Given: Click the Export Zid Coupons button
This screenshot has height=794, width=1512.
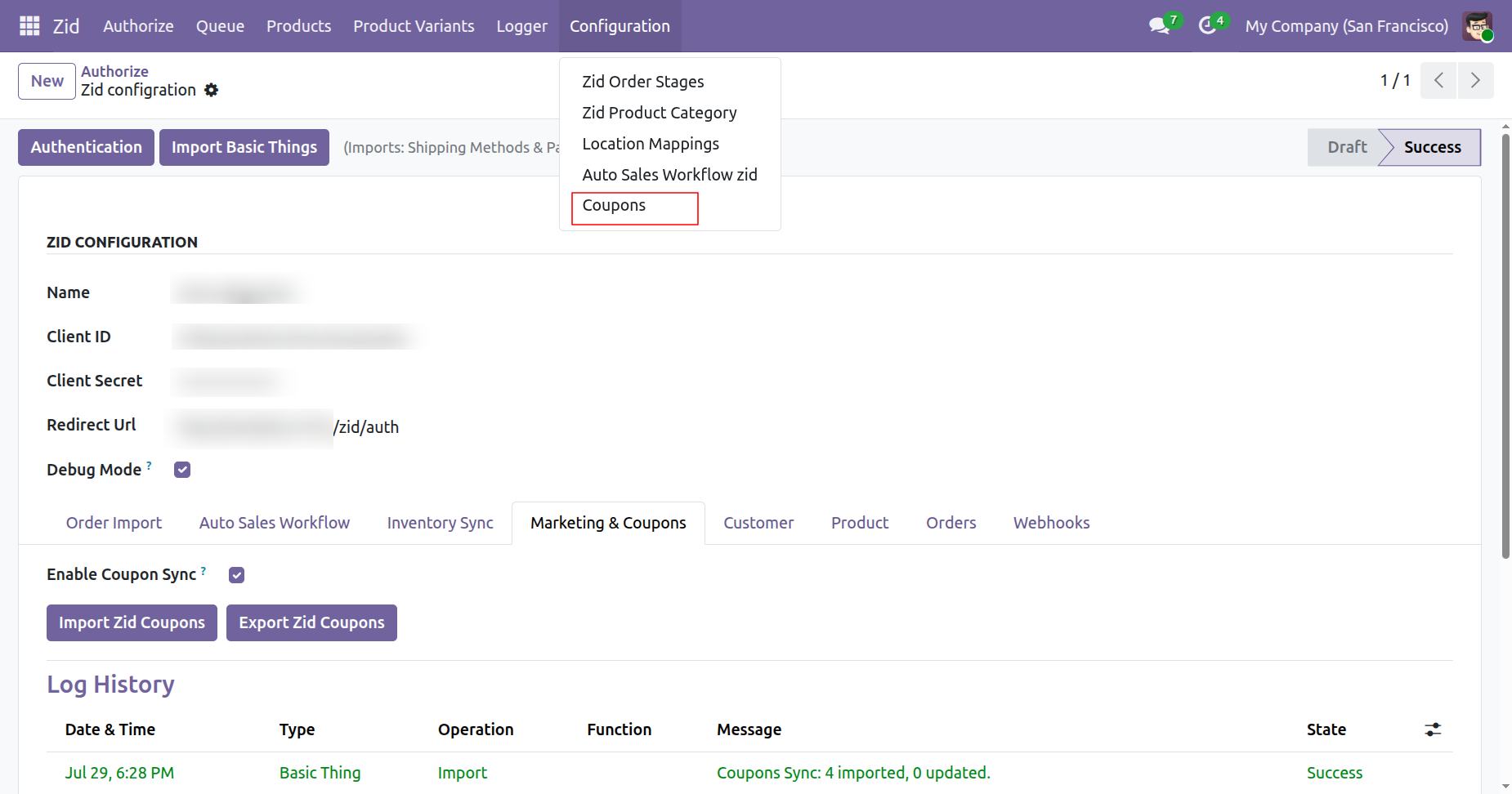Looking at the screenshot, I should (x=311, y=622).
